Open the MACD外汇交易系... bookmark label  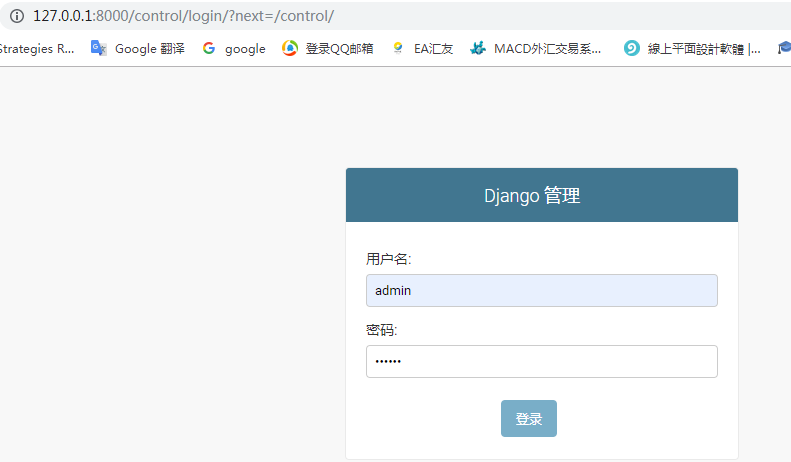pos(547,49)
